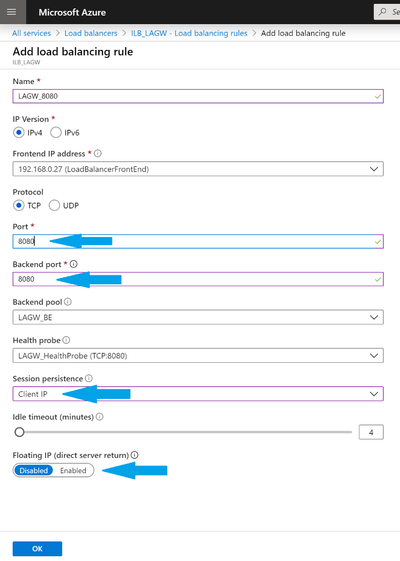Open Load balancers breadcrumb link
Screen dimensions: 400x561
[91, 33]
